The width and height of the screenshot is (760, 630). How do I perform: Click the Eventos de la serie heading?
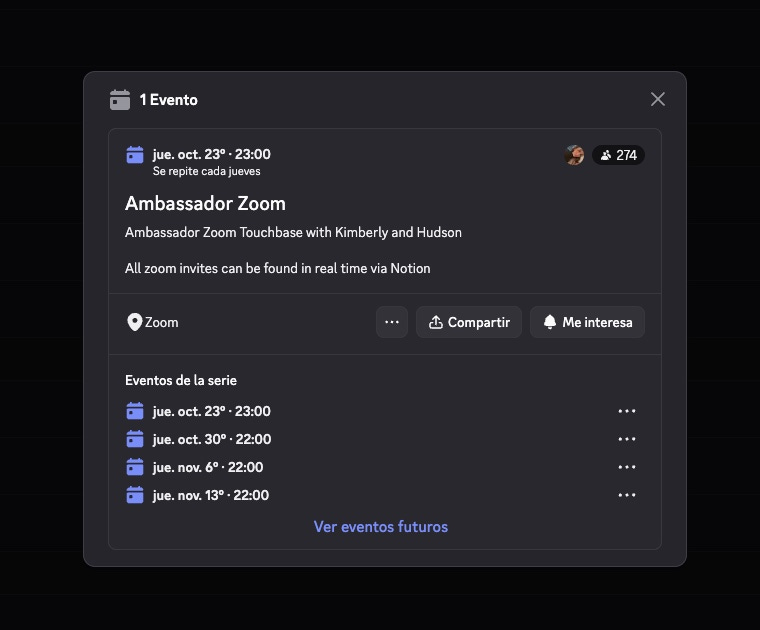(x=181, y=380)
